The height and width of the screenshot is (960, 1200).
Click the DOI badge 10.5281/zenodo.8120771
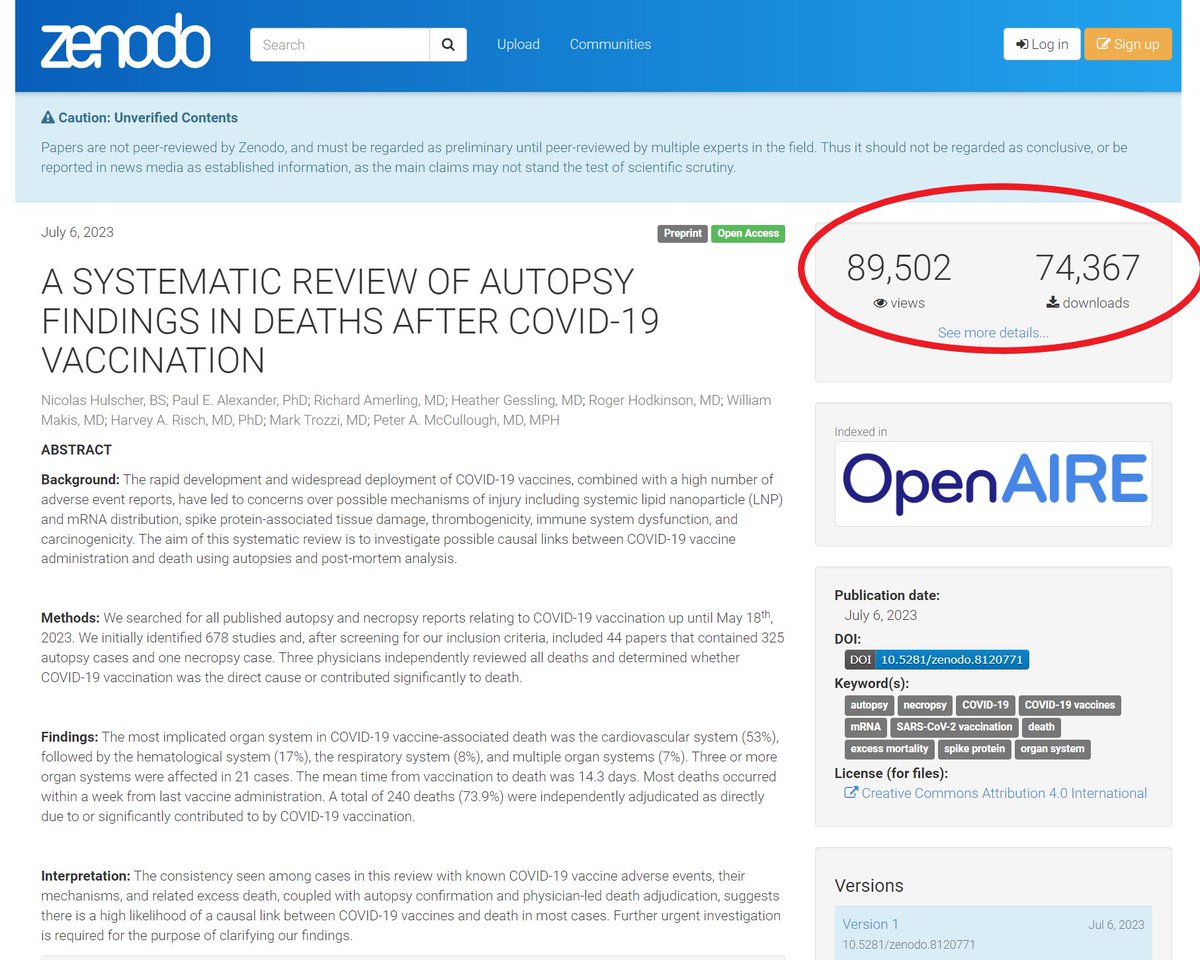point(936,660)
